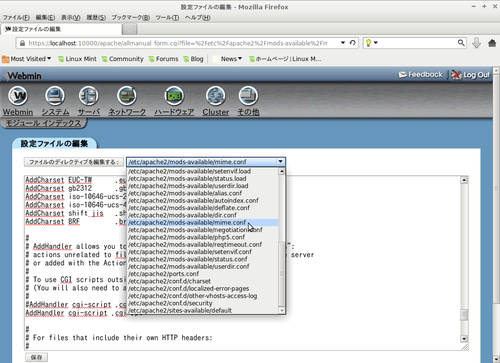Open the ファイル(F) menu
The width and height of the screenshot is (500, 363).
point(16,17)
